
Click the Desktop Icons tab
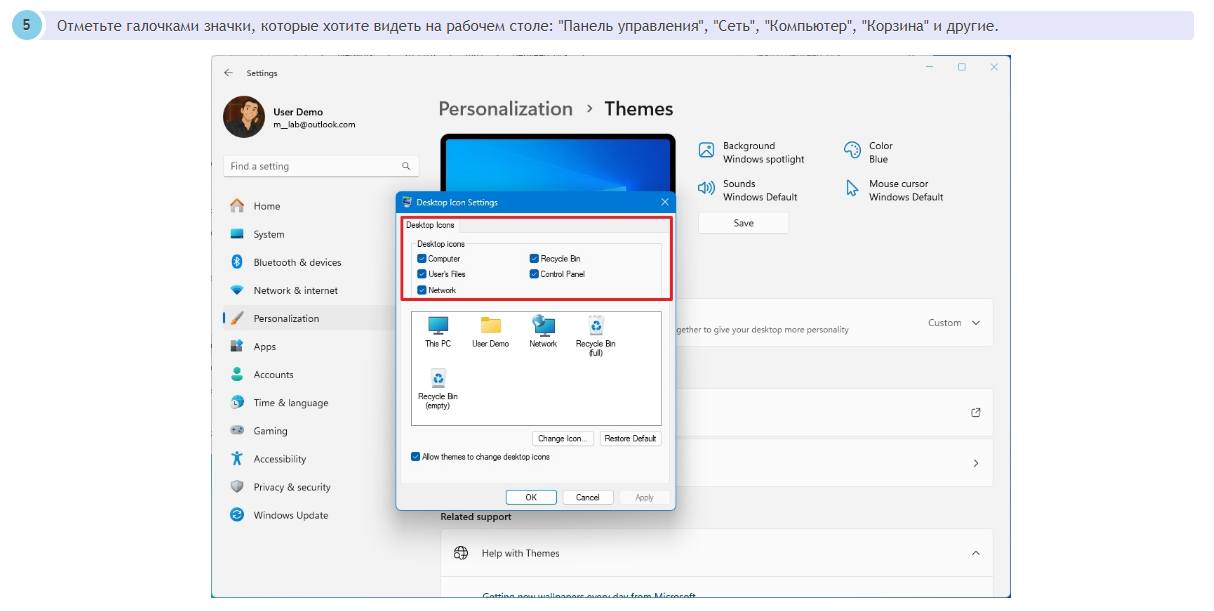tap(430, 225)
